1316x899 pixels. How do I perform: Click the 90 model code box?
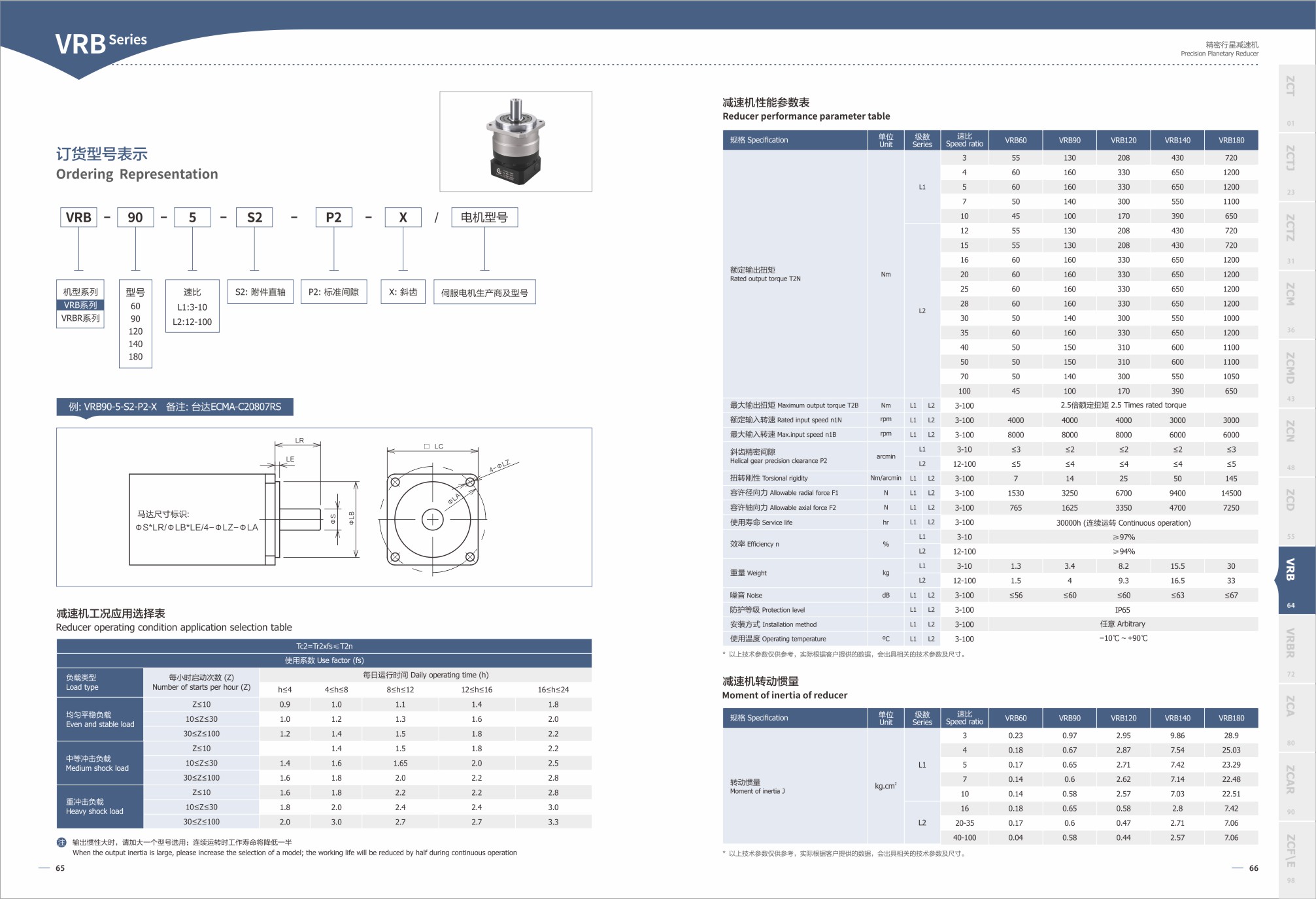135,217
